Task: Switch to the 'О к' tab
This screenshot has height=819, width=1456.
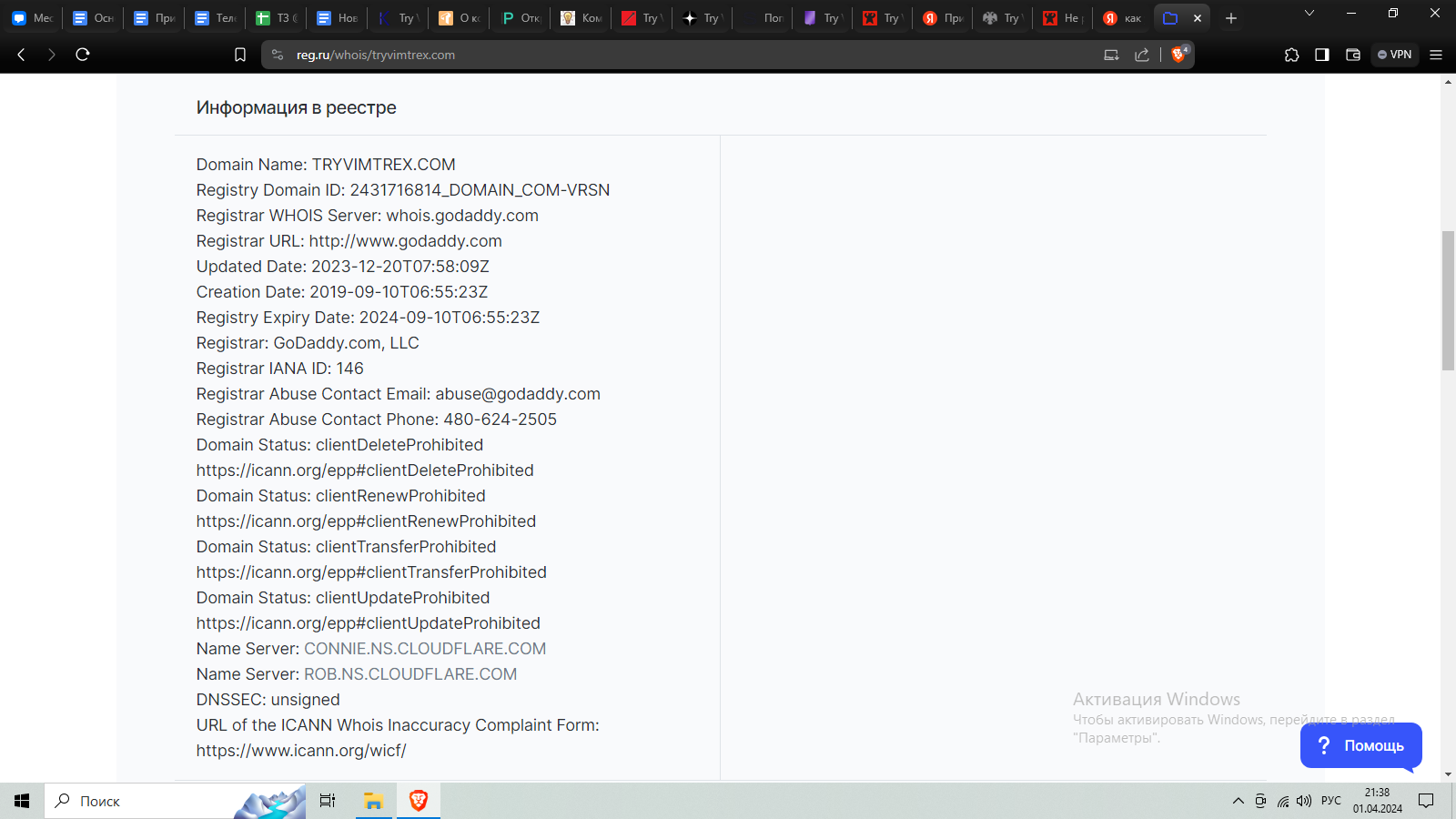Action: (459, 18)
